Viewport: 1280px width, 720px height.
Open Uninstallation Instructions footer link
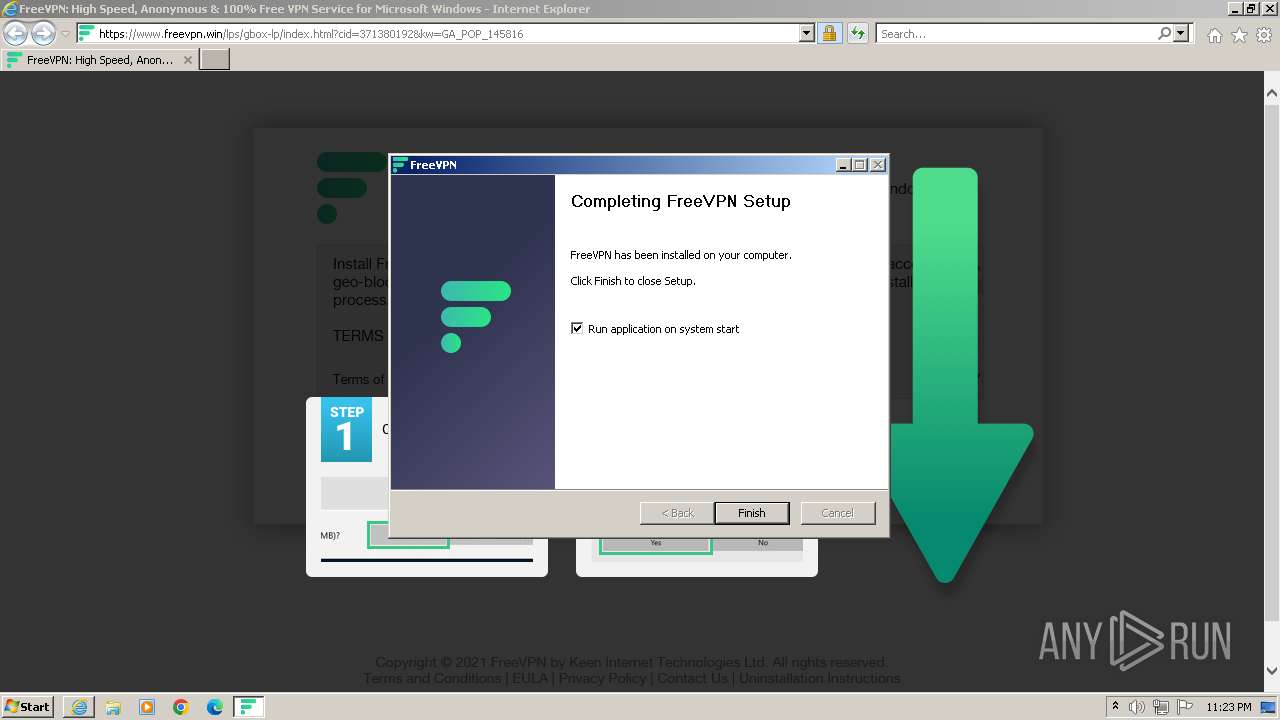pos(819,678)
